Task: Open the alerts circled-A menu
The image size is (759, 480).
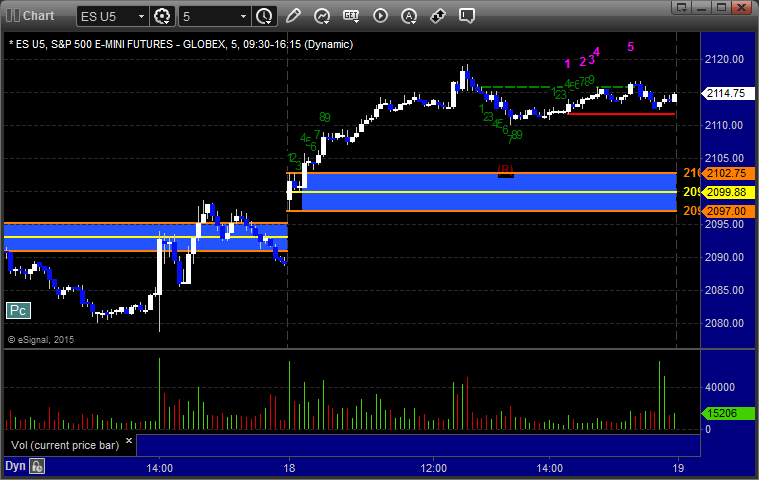Action: tap(409, 16)
